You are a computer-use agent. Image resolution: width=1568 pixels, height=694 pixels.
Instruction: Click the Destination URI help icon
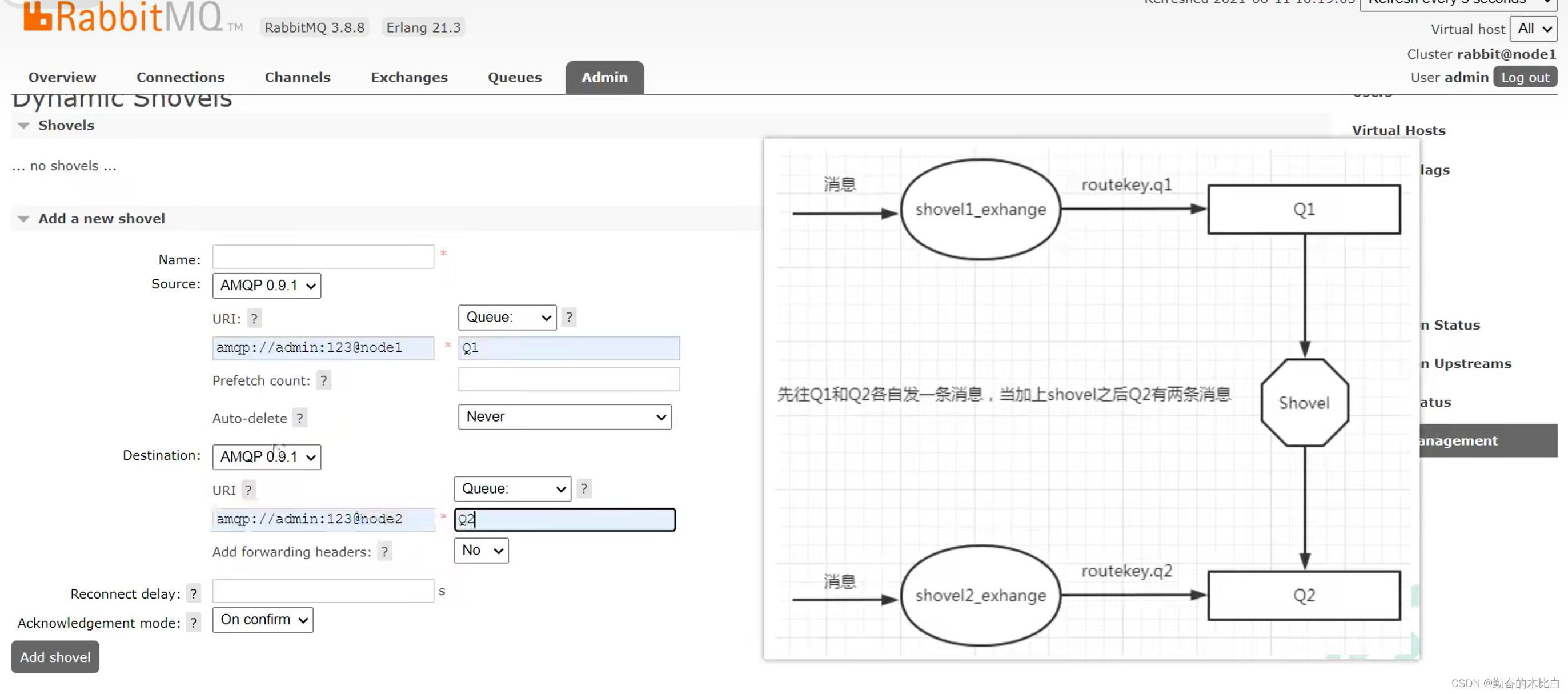(248, 490)
